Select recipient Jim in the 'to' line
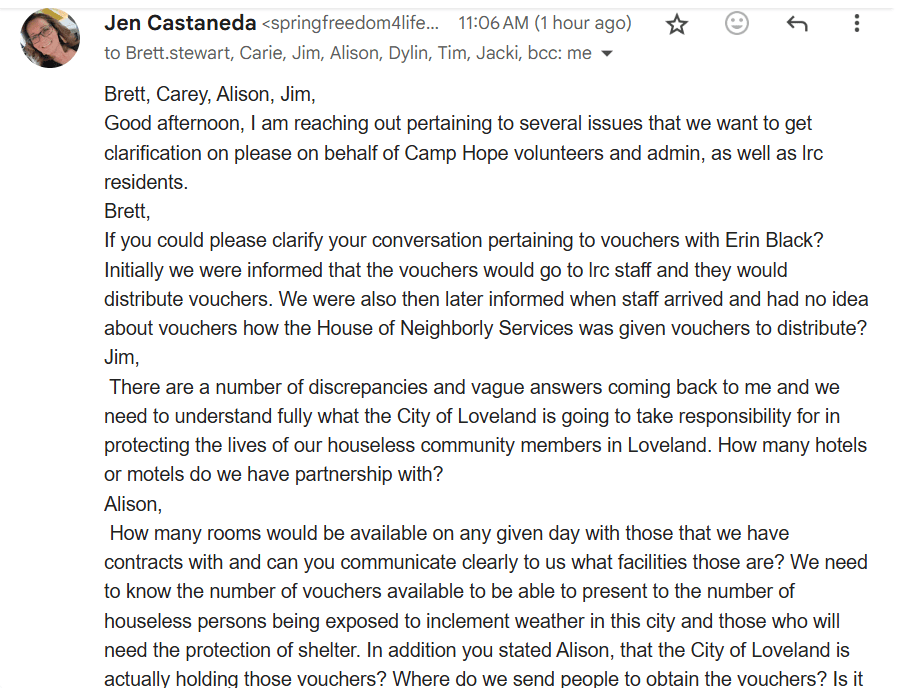Image resolution: width=897 pixels, height=688 pixels. pos(305,53)
